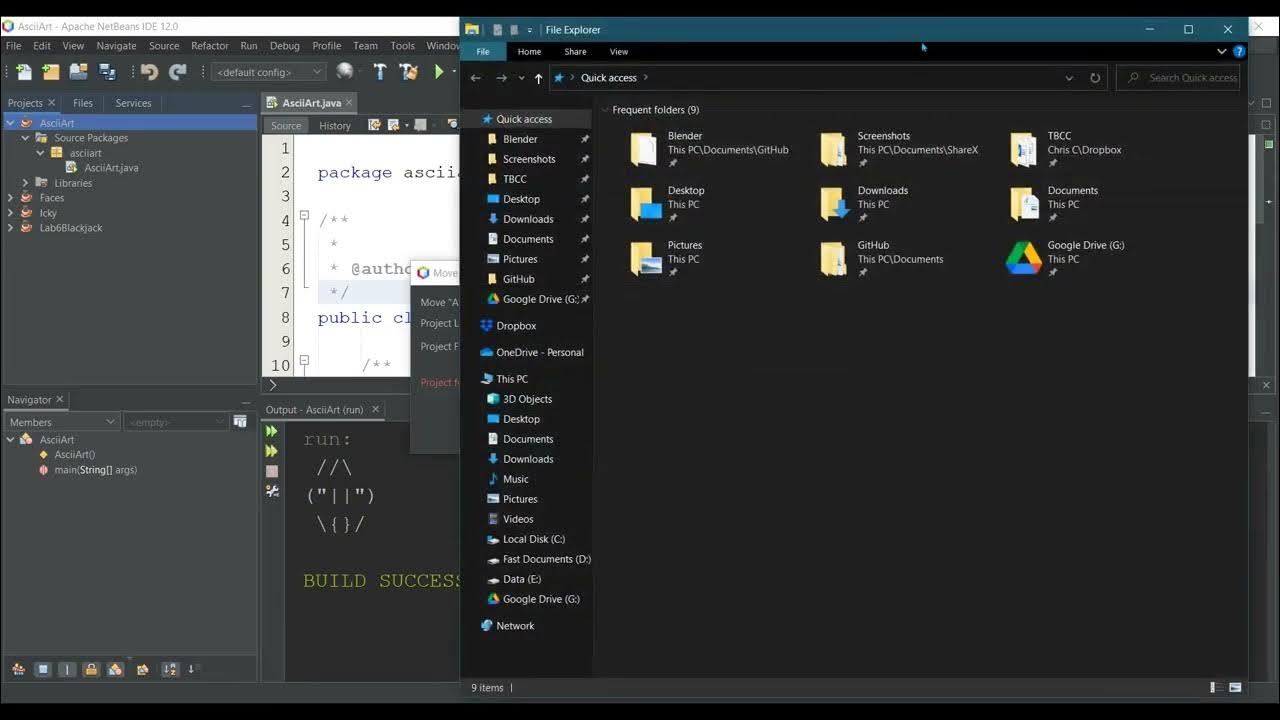Toggle Show Static Members filter in Navigator
Viewport: 1280px width, 720px height.
coord(67,669)
